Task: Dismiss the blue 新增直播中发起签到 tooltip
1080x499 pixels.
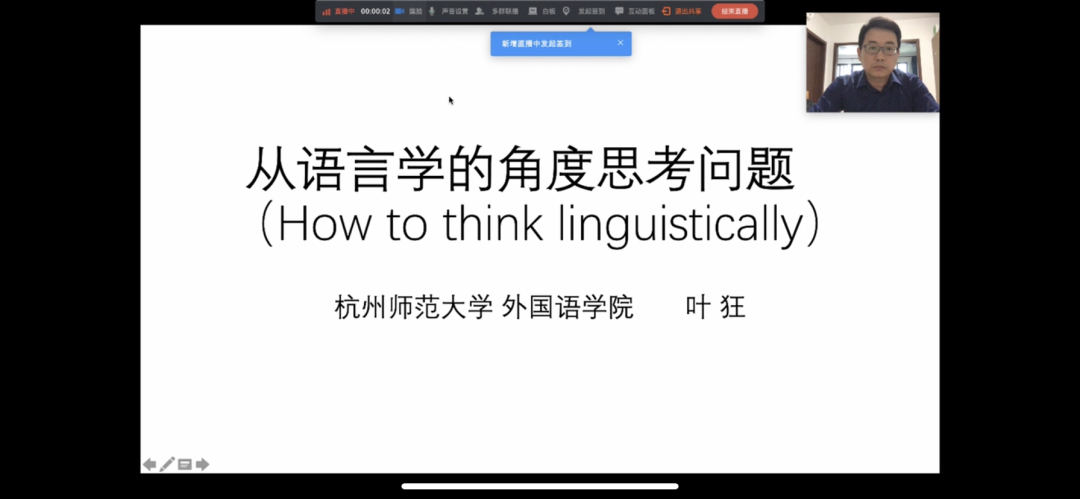Action: pyautogui.click(x=620, y=43)
